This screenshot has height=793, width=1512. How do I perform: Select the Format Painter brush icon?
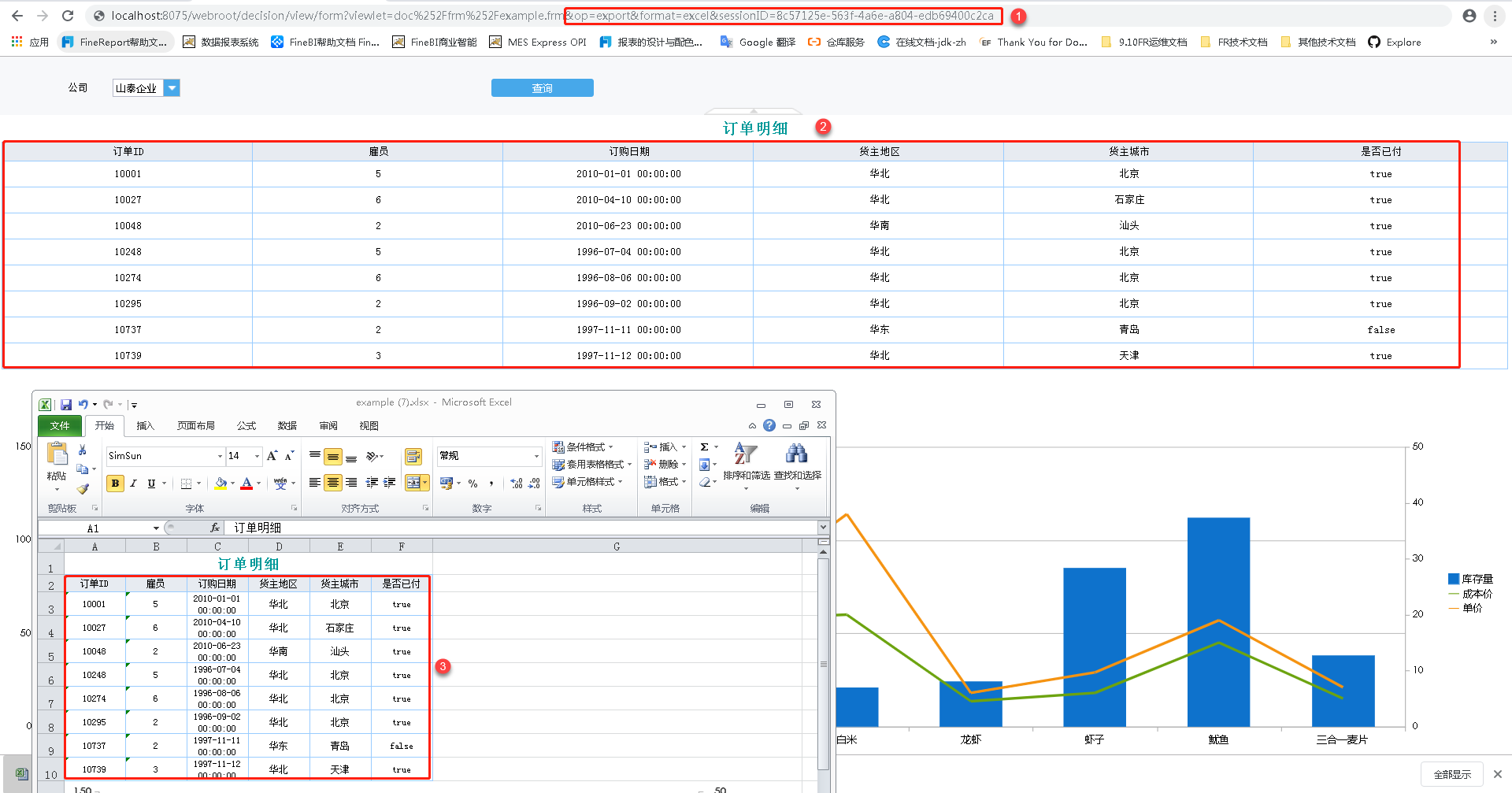point(83,488)
